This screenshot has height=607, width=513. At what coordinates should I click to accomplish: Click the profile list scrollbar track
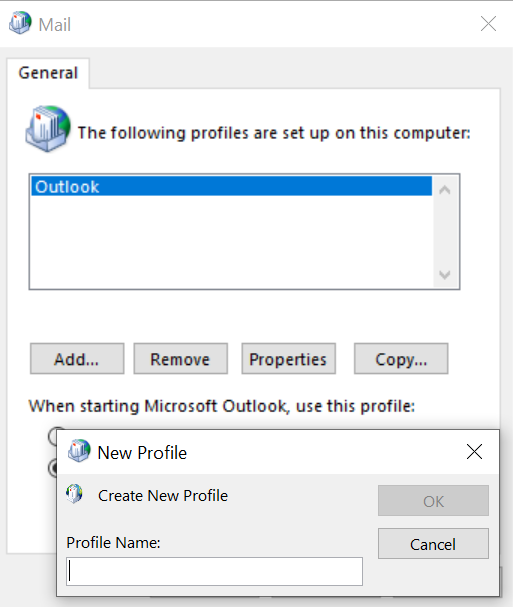click(x=445, y=232)
